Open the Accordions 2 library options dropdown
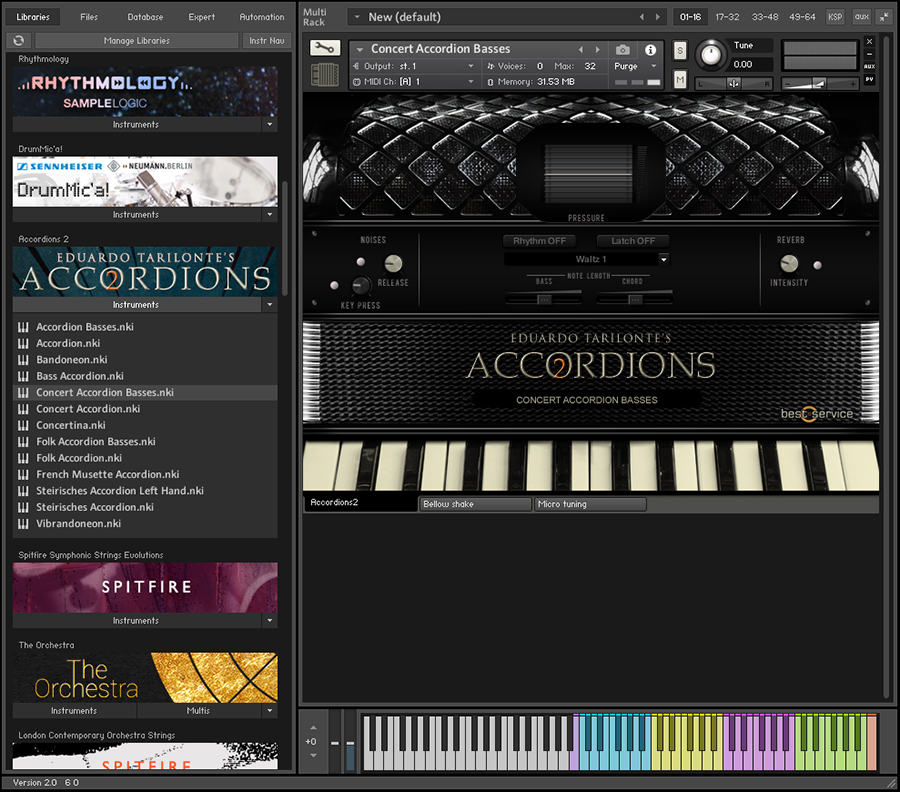 (x=270, y=305)
